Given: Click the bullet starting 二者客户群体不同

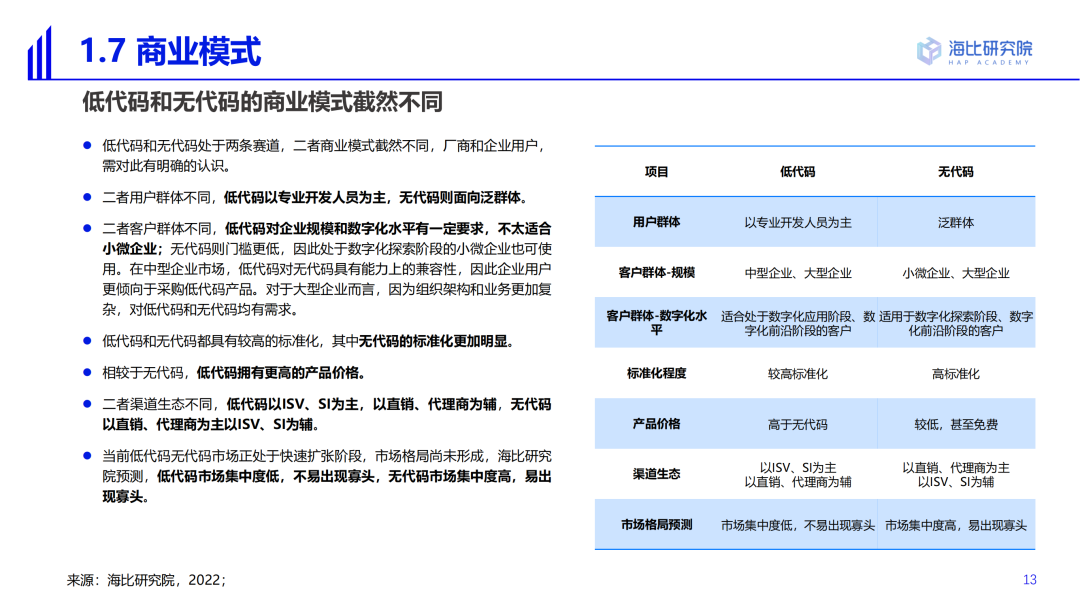Looking at the screenshot, I should click(326, 269).
